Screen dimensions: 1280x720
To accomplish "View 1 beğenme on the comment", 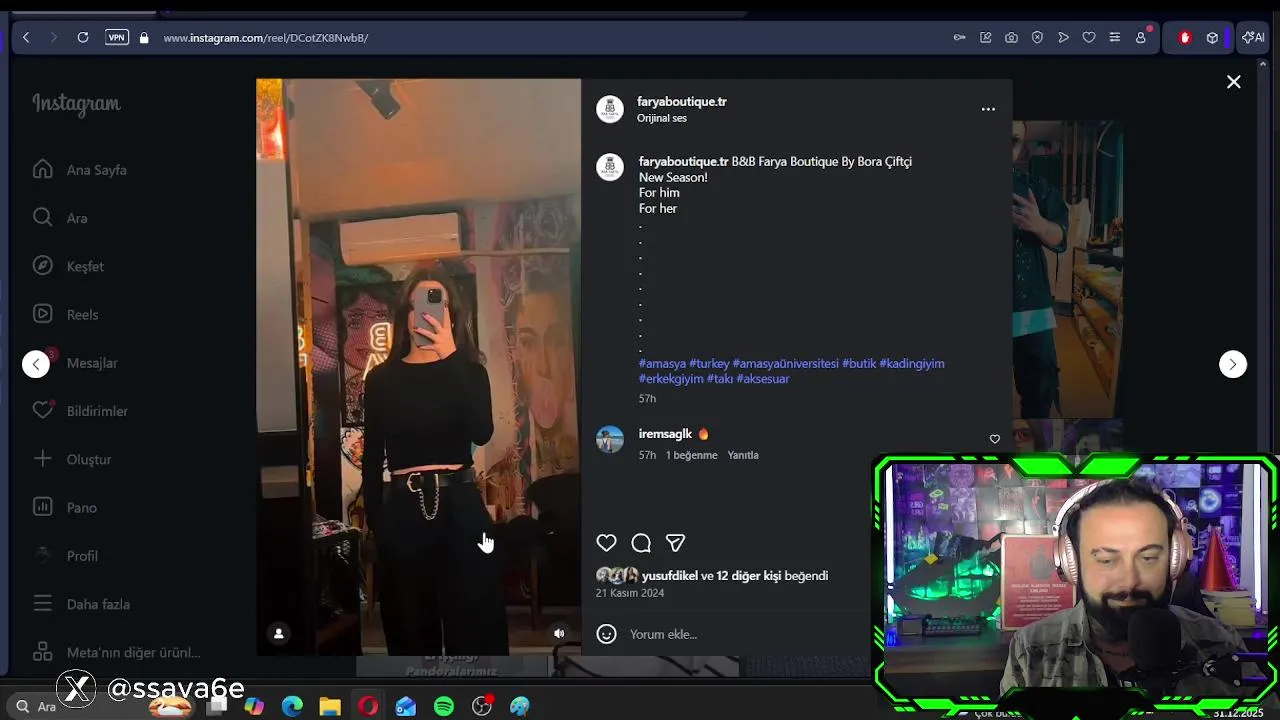I will [692, 455].
